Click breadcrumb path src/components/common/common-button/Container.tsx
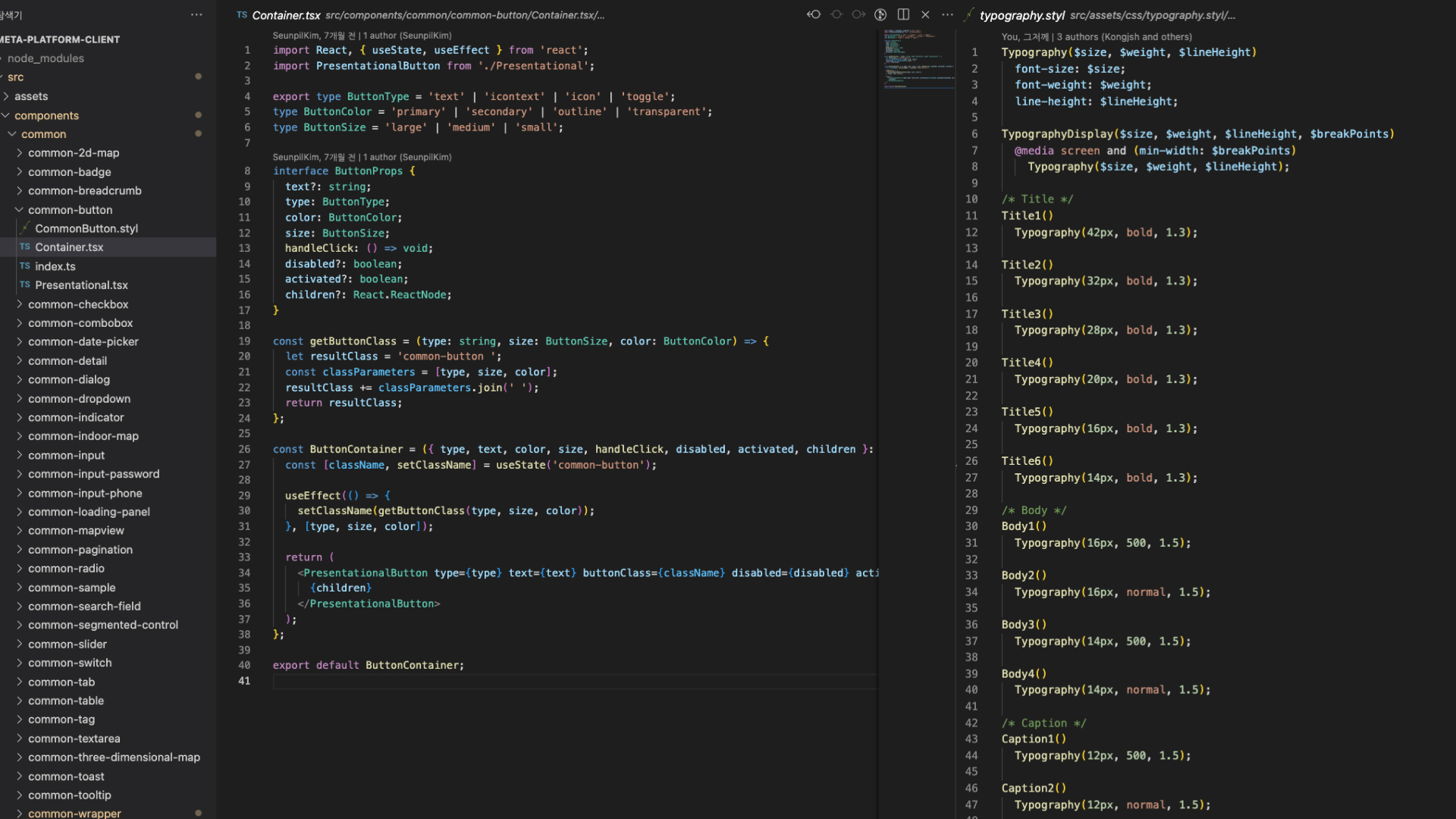Viewport: 1456px width, 819px height. point(465,15)
